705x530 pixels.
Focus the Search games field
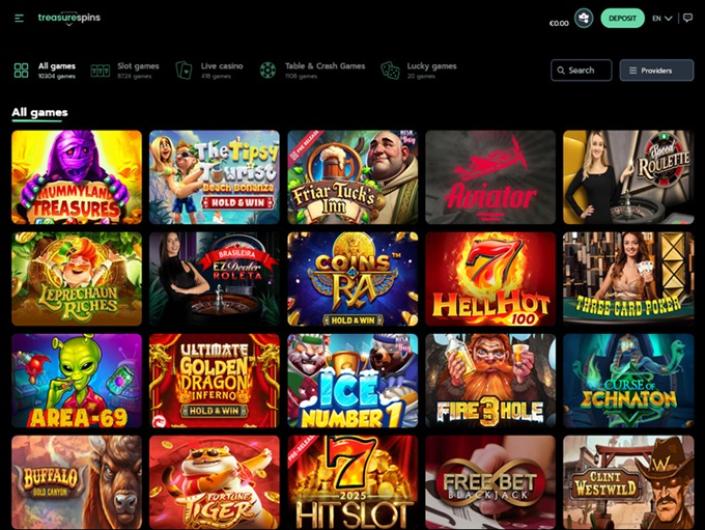point(581,70)
